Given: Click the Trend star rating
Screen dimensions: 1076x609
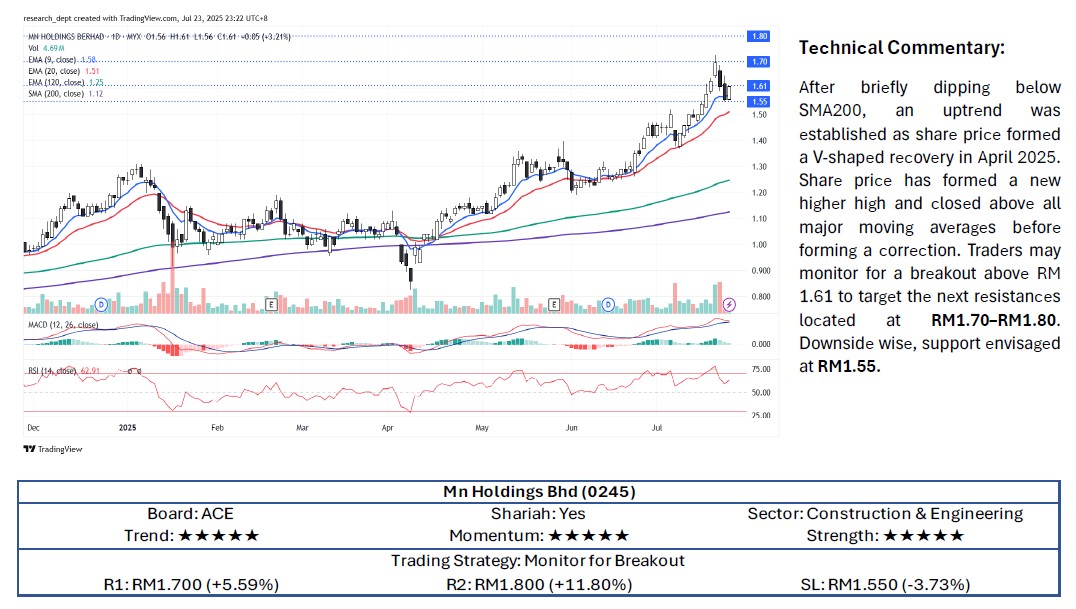Looking at the screenshot, I should point(219,536).
